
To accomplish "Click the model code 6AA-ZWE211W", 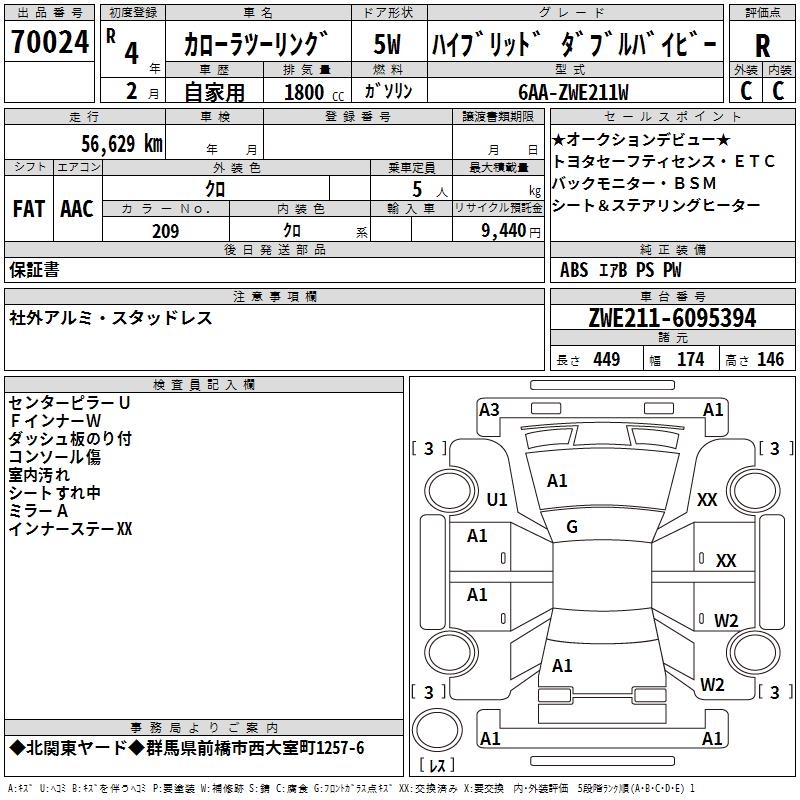I will [573, 92].
